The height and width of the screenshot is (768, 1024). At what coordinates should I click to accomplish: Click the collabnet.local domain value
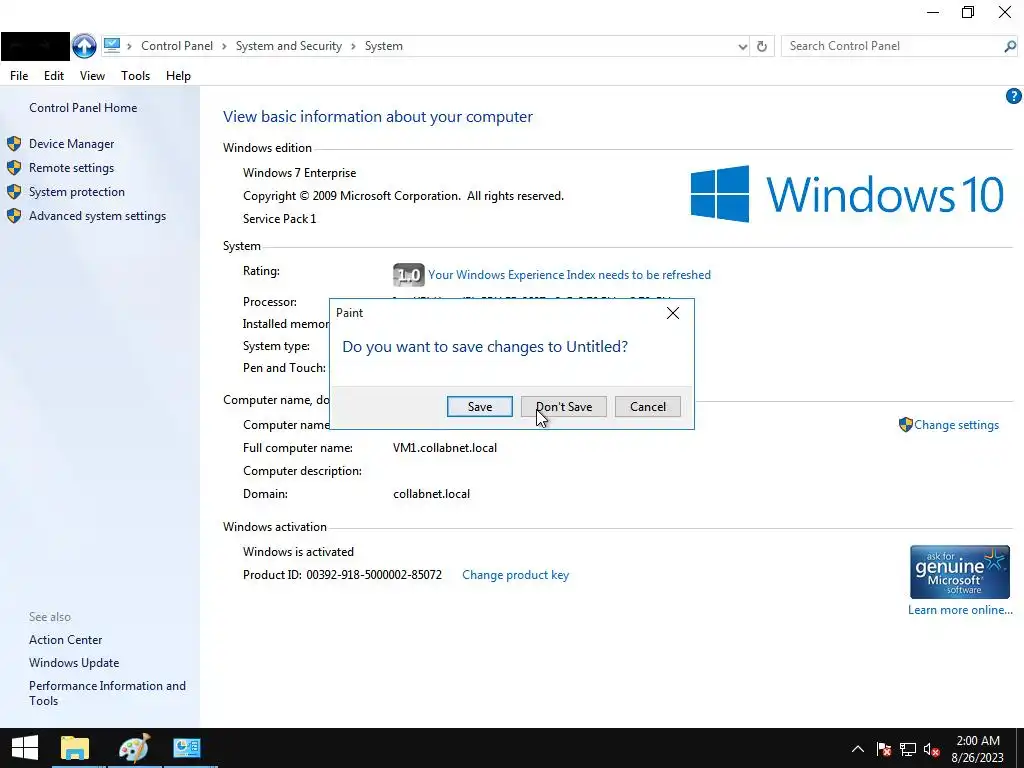(431, 494)
